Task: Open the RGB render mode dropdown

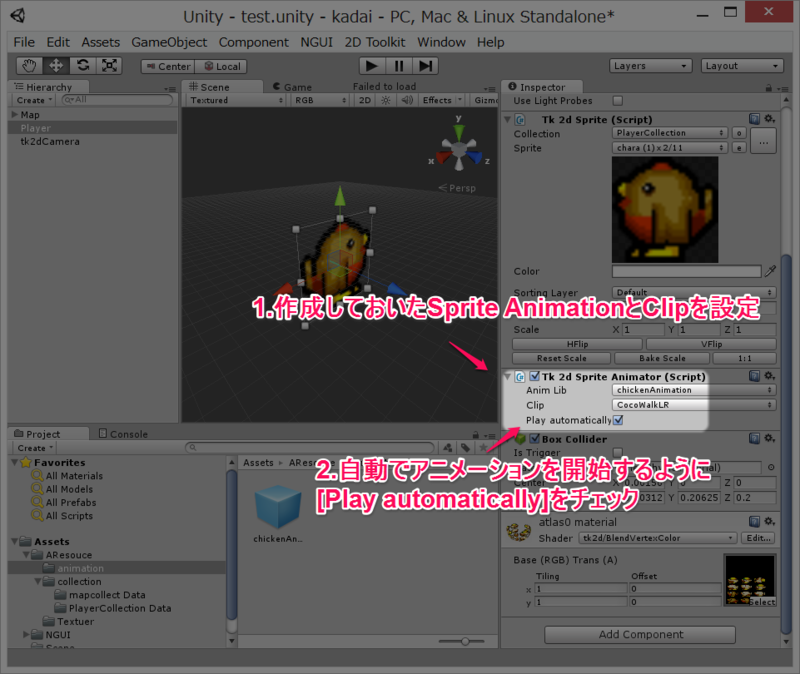Action: click(320, 100)
